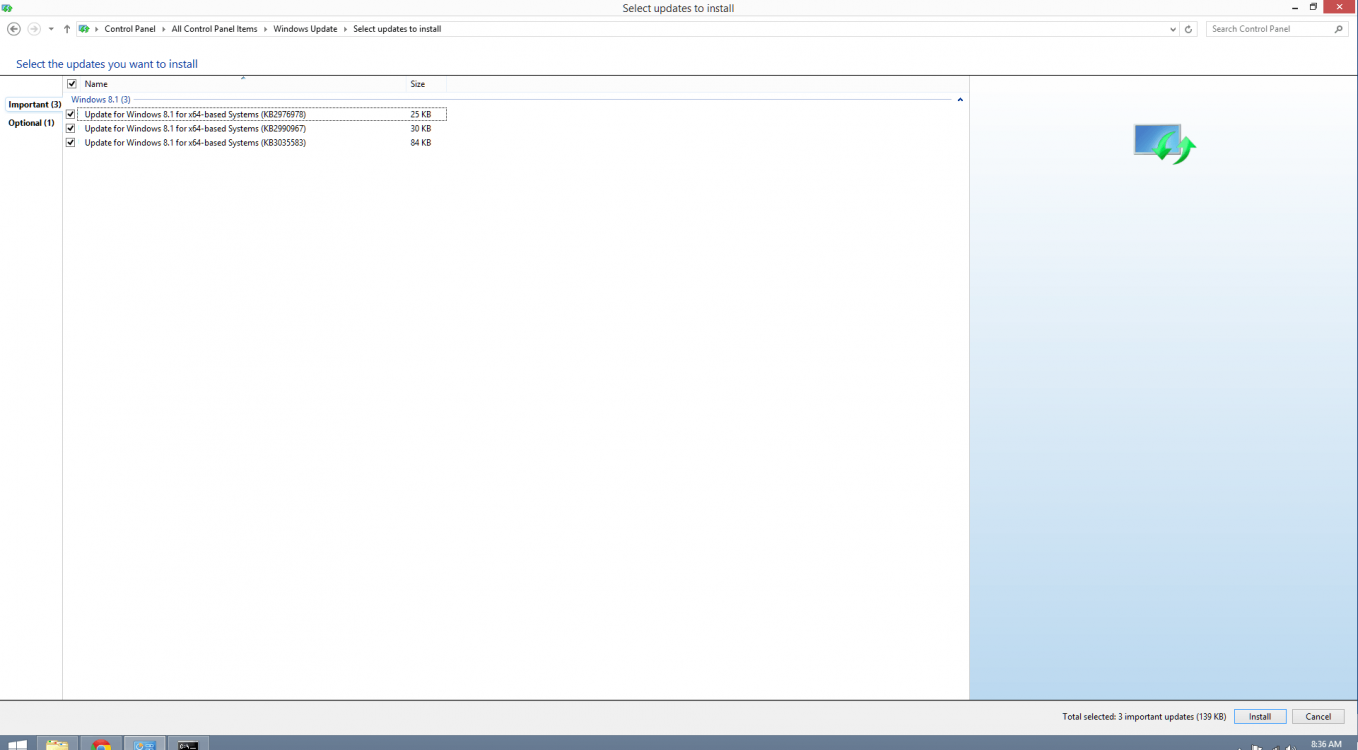Click the total selected status text
1358x750 pixels.
1144,716
